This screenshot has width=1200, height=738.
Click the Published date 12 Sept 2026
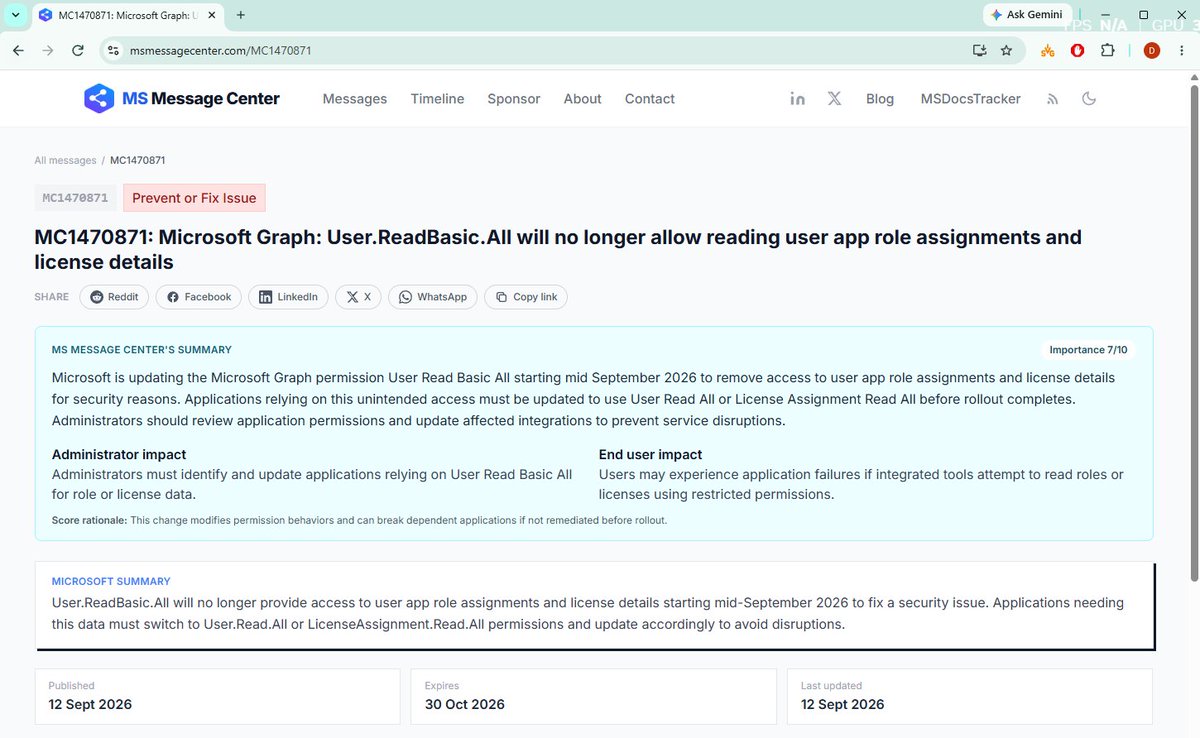(x=90, y=704)
